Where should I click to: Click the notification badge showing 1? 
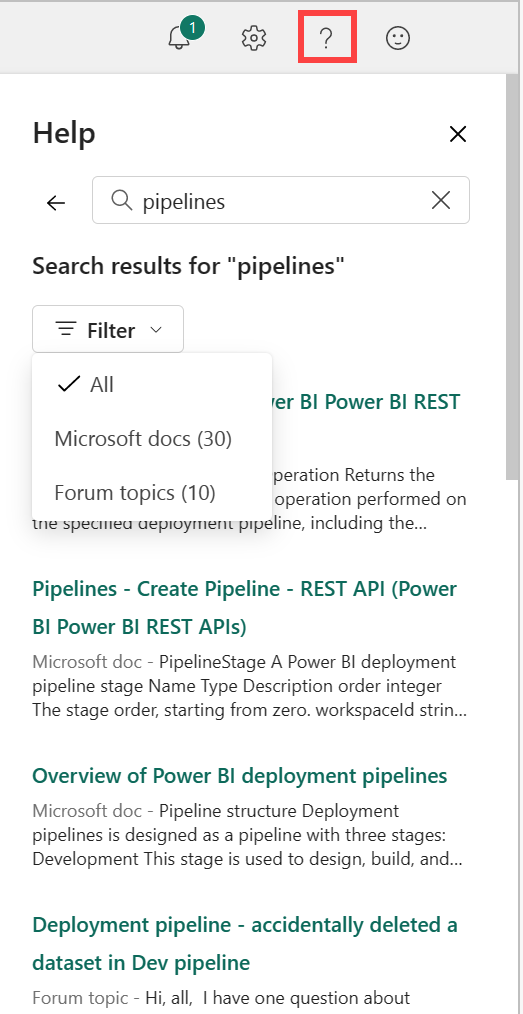click(193, 28)
